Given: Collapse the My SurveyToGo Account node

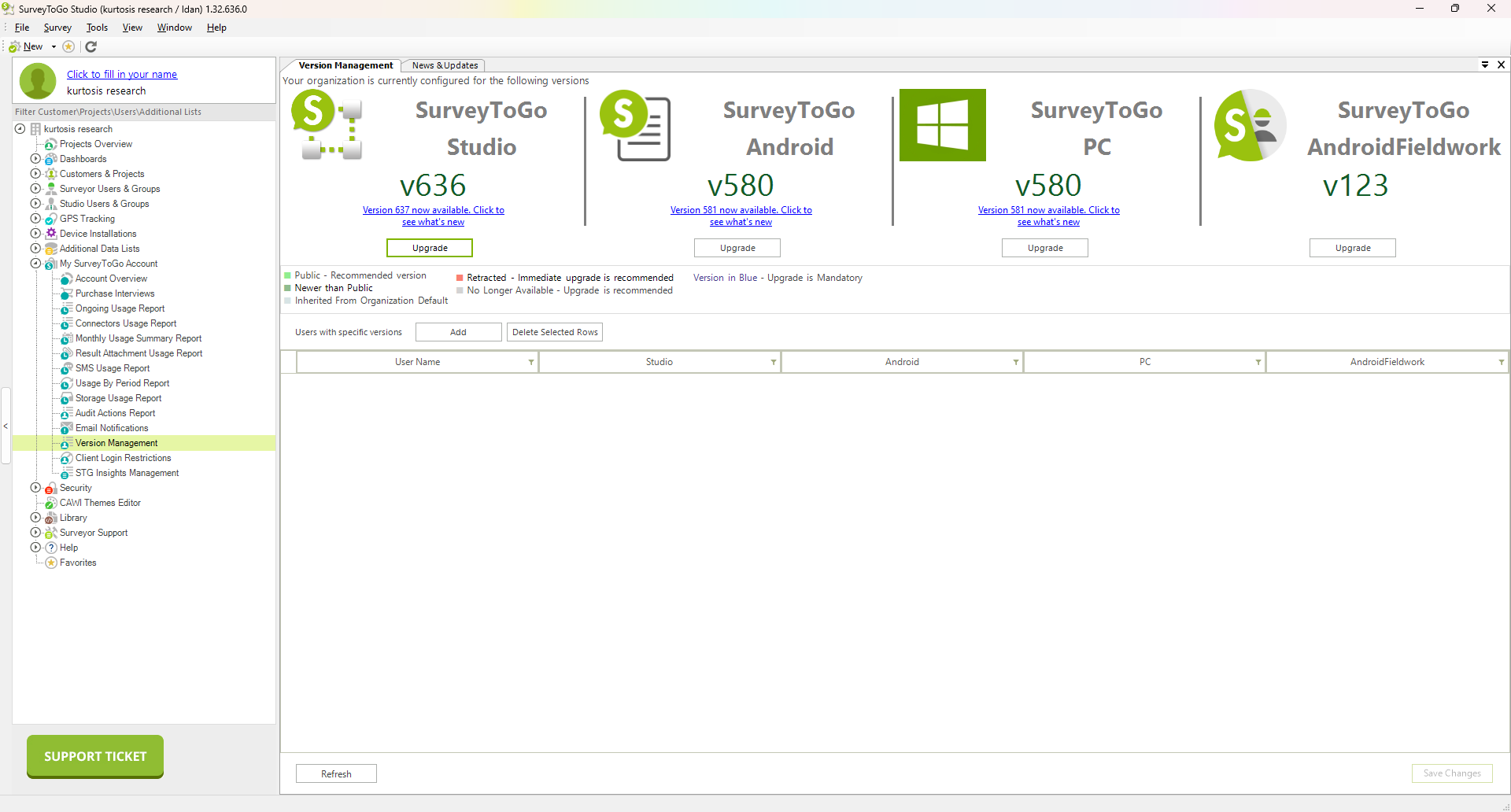Looking at the screenshot, I should click(35, 263).
